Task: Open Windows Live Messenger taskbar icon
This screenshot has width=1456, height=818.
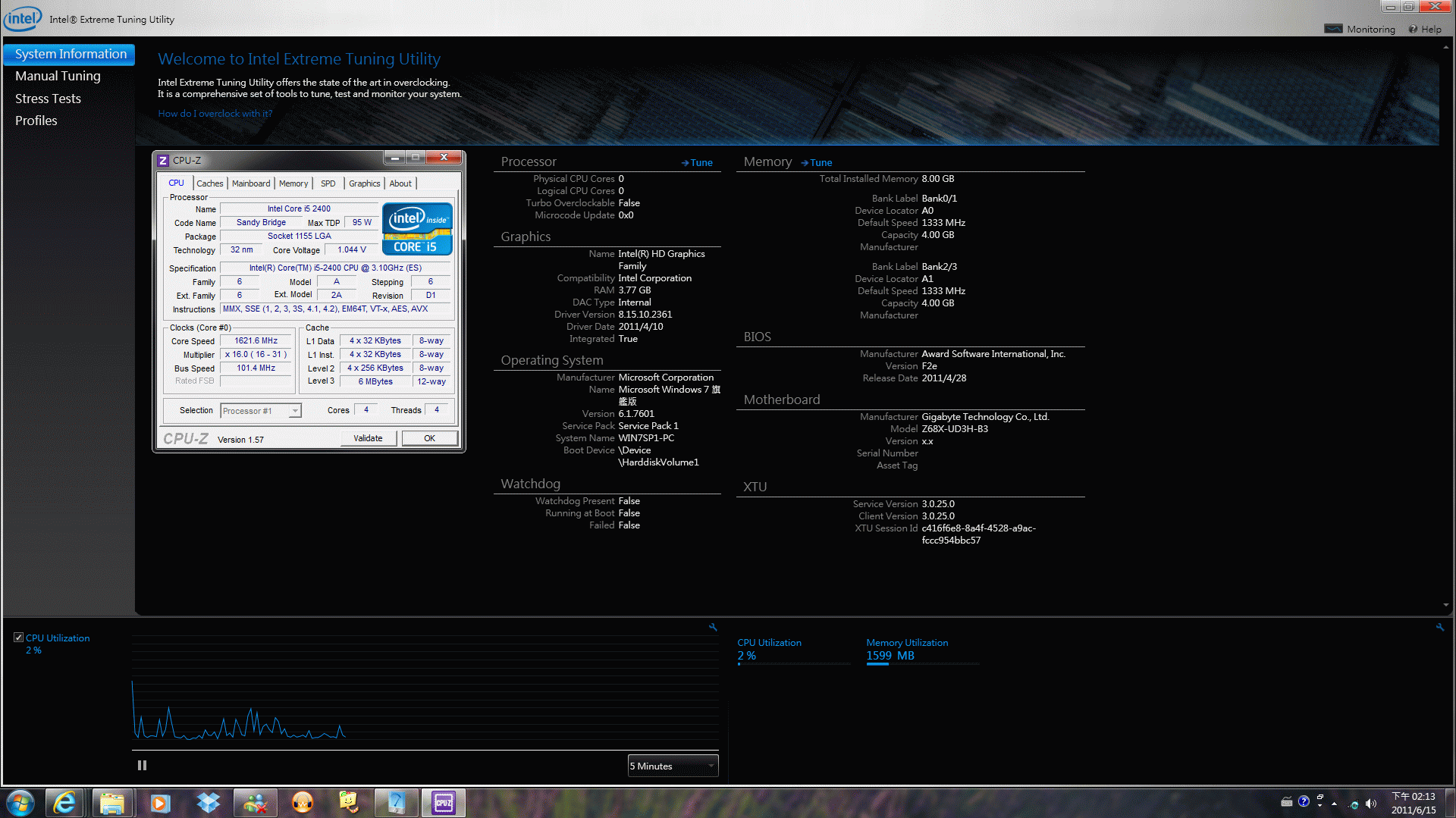Action: pos(255,802)
